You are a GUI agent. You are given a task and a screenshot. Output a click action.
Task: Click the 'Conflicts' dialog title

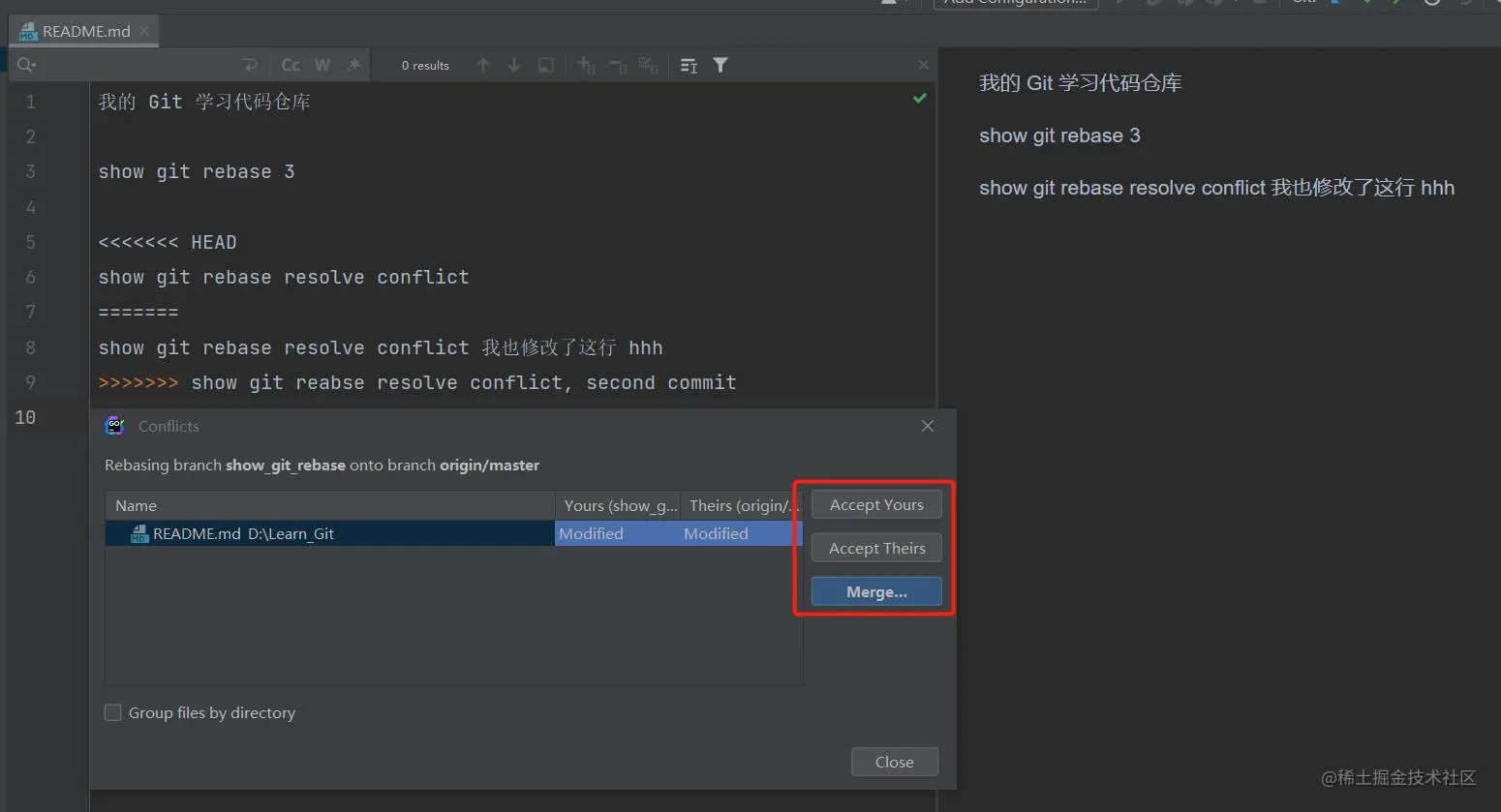click(x=168, y=426)
